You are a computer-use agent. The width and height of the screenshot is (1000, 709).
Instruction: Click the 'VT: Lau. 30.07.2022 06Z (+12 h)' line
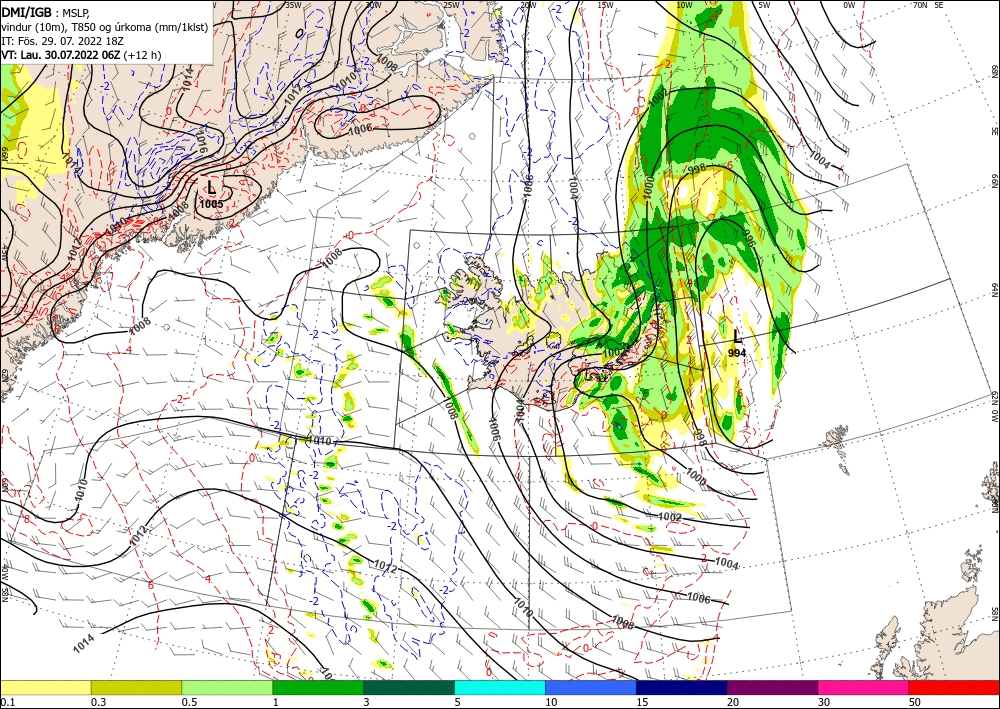(x=81, y=55)
